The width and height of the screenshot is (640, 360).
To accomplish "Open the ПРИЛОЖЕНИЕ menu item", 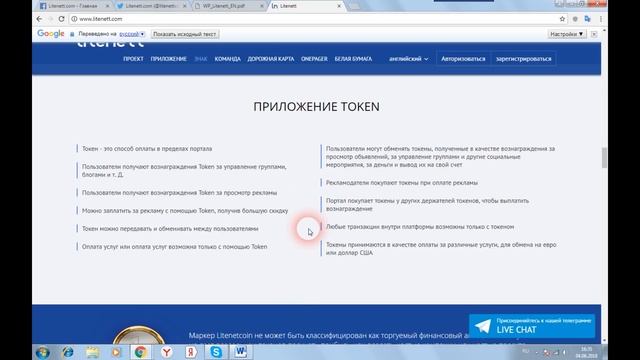I will point(169,59).
